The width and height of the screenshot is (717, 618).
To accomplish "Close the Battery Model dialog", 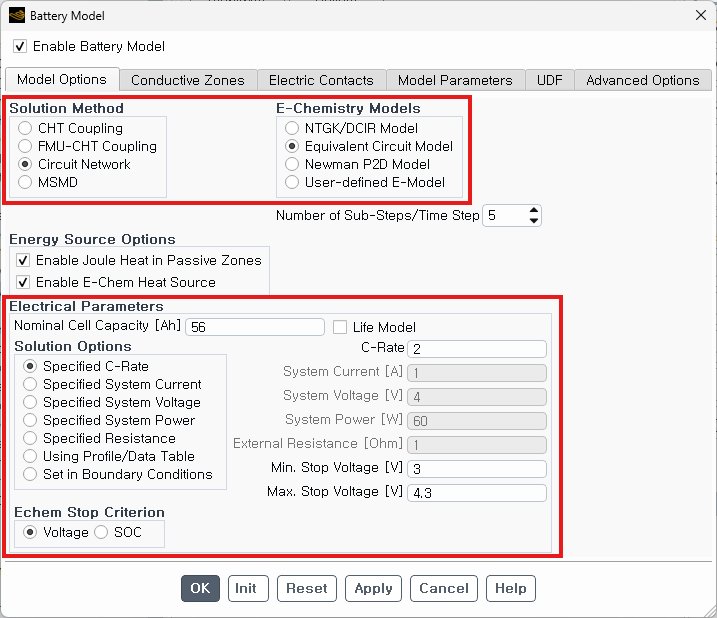I will point(699,16).
